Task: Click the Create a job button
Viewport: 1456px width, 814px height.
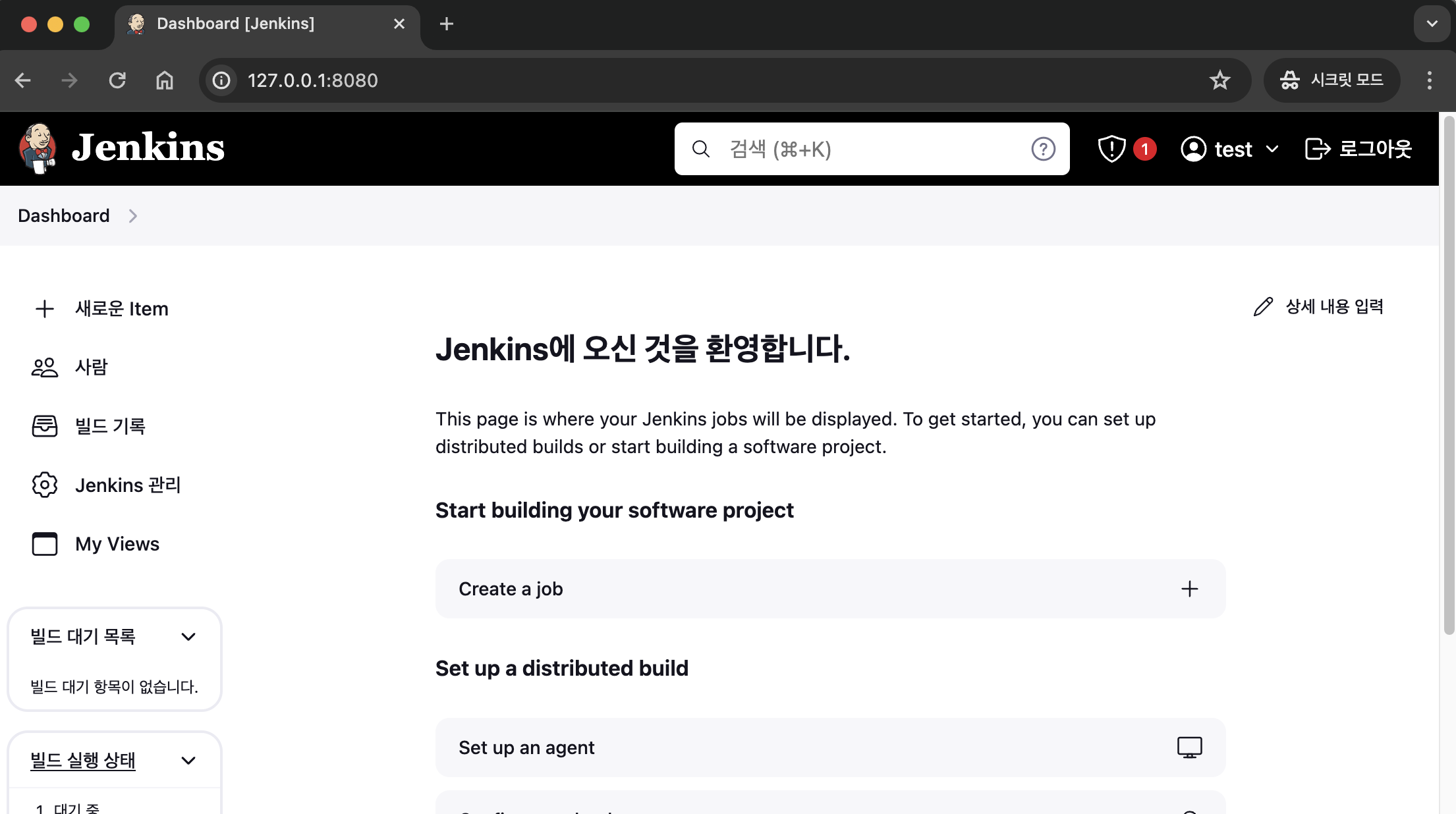Action: pos(830,589)
